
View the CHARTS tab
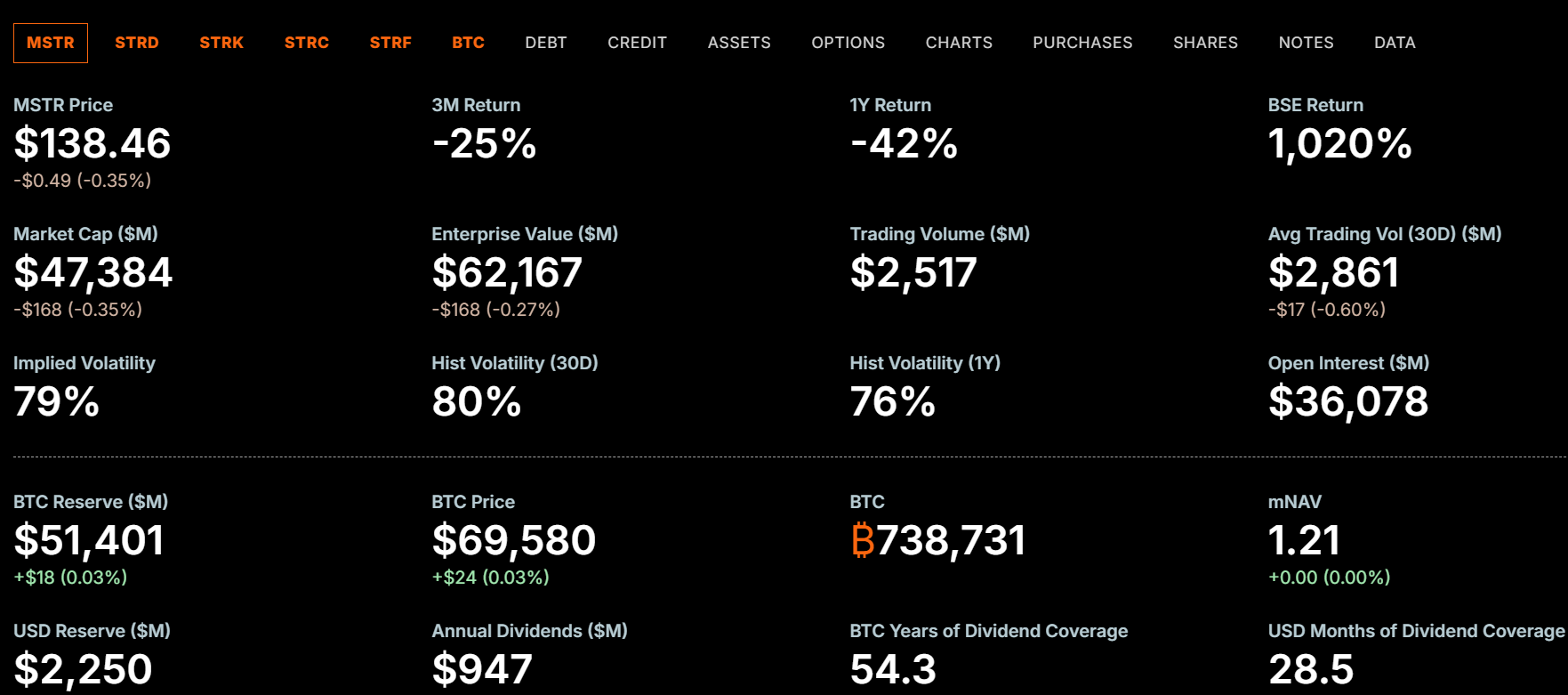959,43
